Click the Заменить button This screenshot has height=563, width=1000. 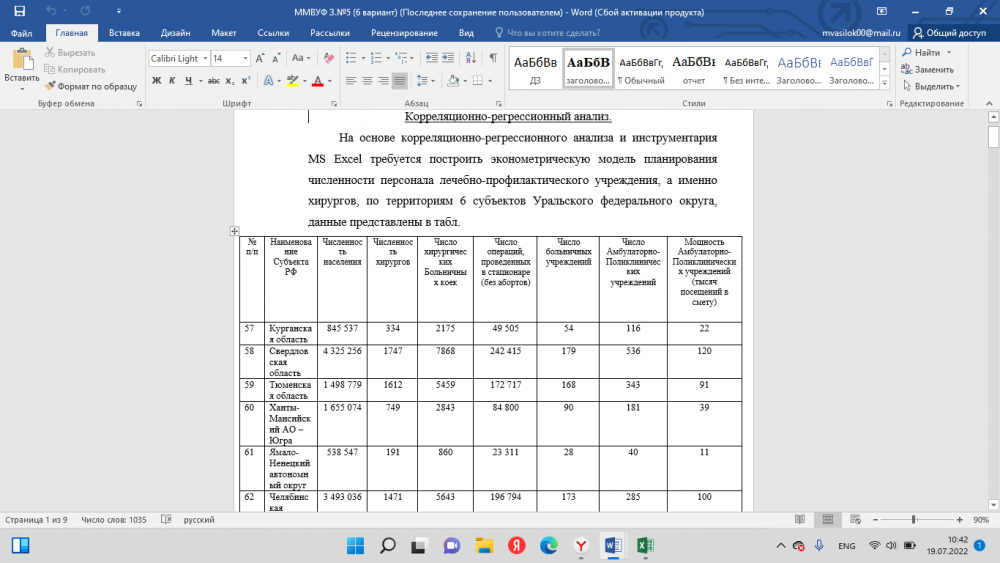(x=927, y=70)
